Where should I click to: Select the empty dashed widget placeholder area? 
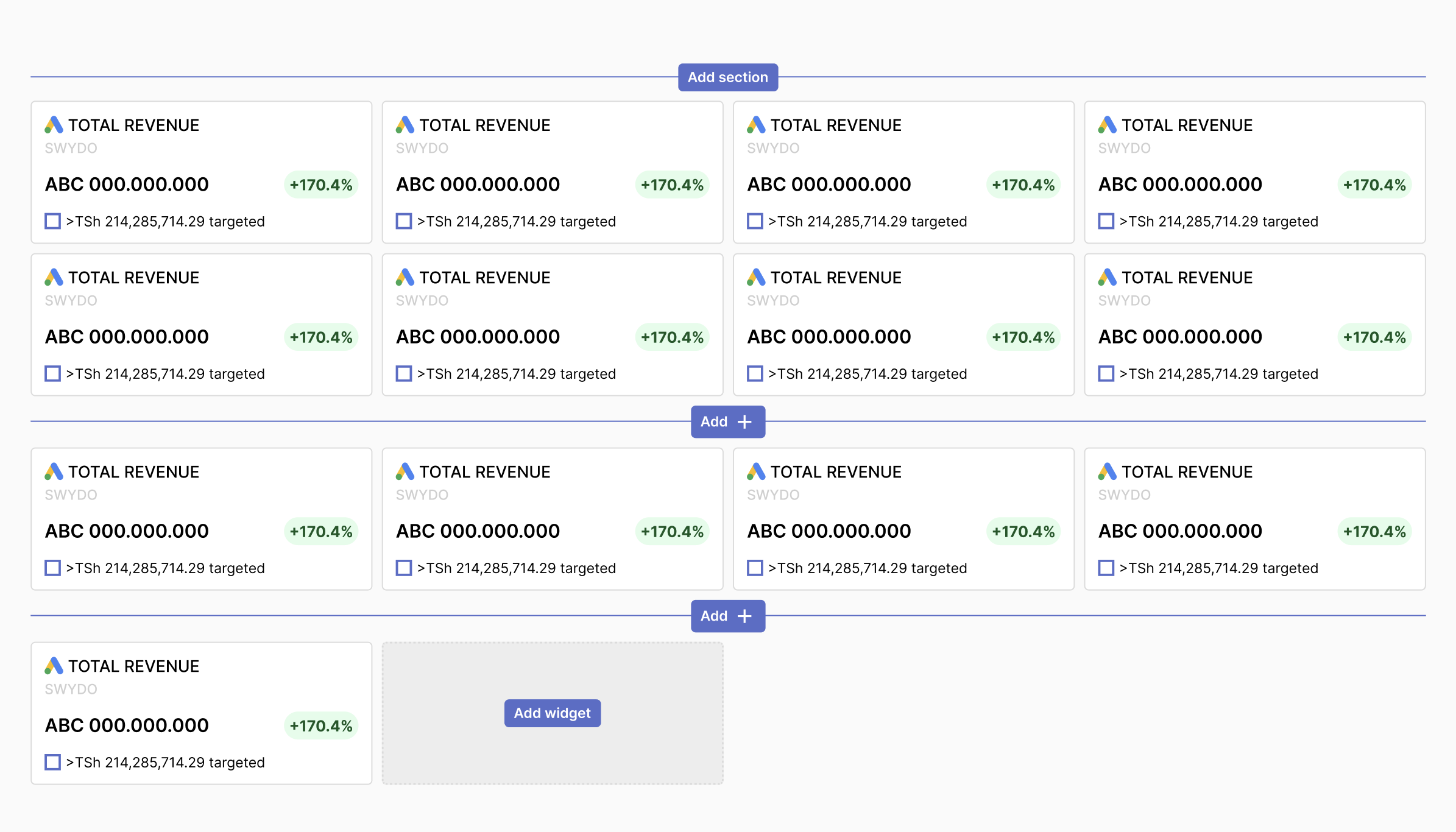tap(553, 713)
